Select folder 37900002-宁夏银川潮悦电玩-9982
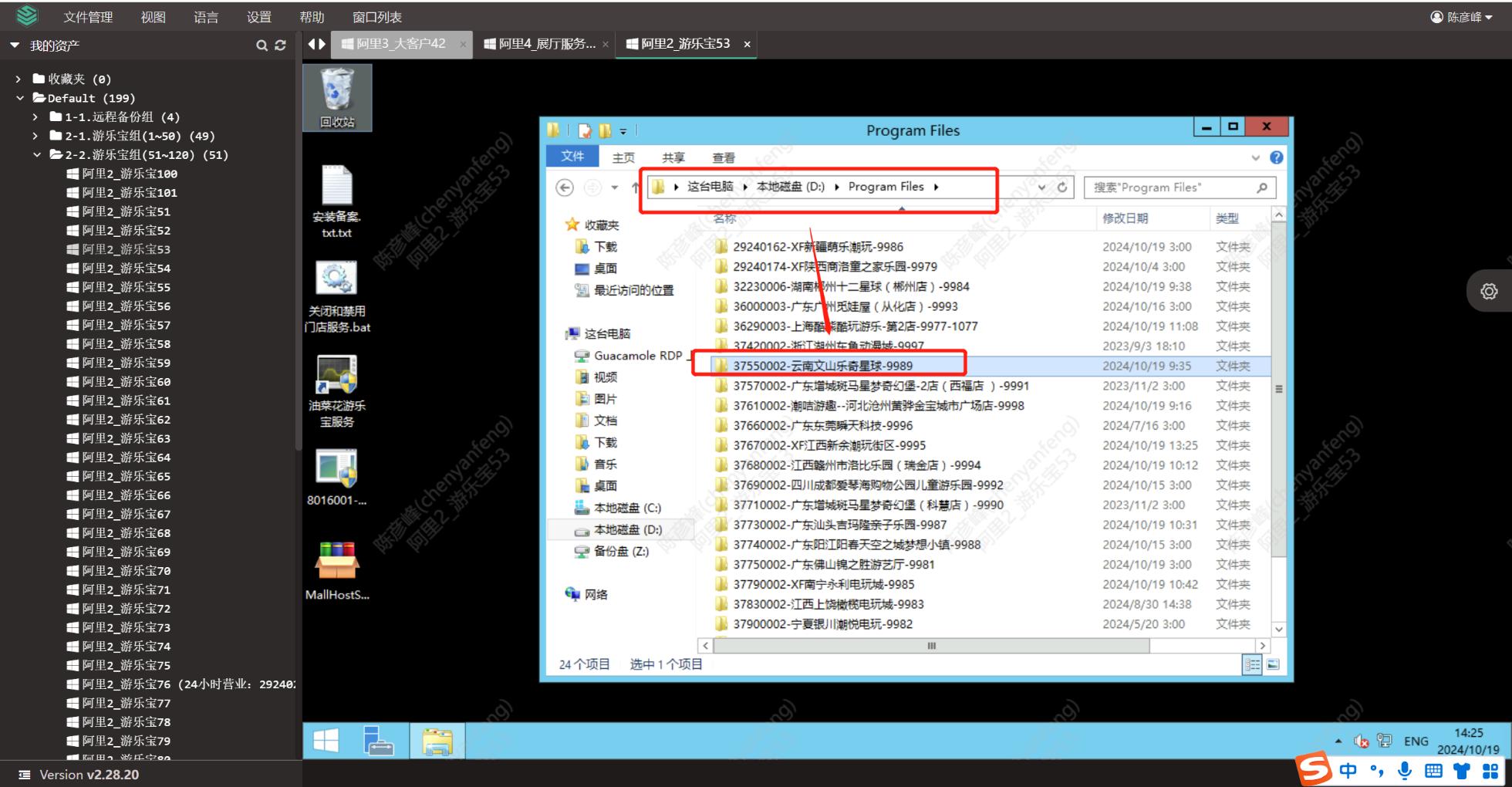 click(823, 624)
